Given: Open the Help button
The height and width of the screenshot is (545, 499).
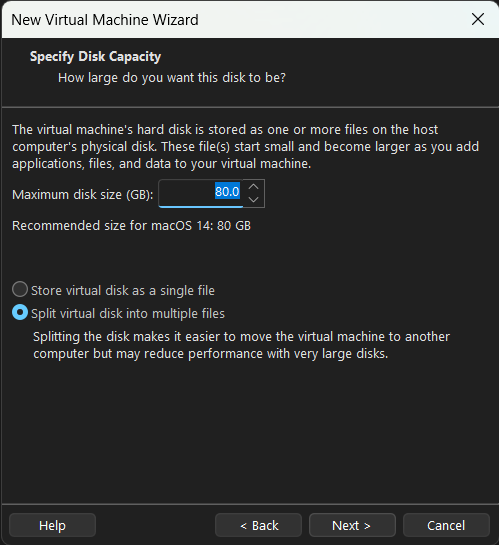Looking at the screenshot, I should click(x=52, y=525).
